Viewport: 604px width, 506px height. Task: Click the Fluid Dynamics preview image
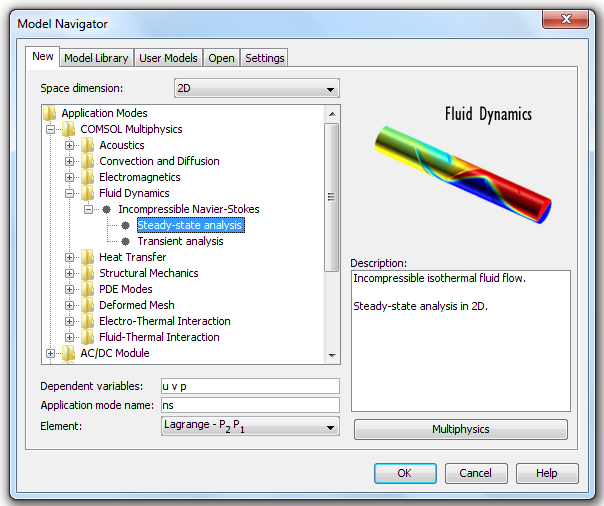[463, 174]
